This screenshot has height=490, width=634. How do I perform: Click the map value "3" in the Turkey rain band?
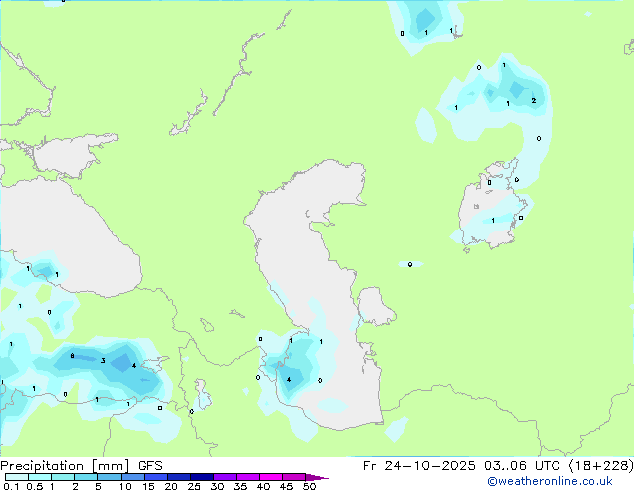(x=103, y=361)
